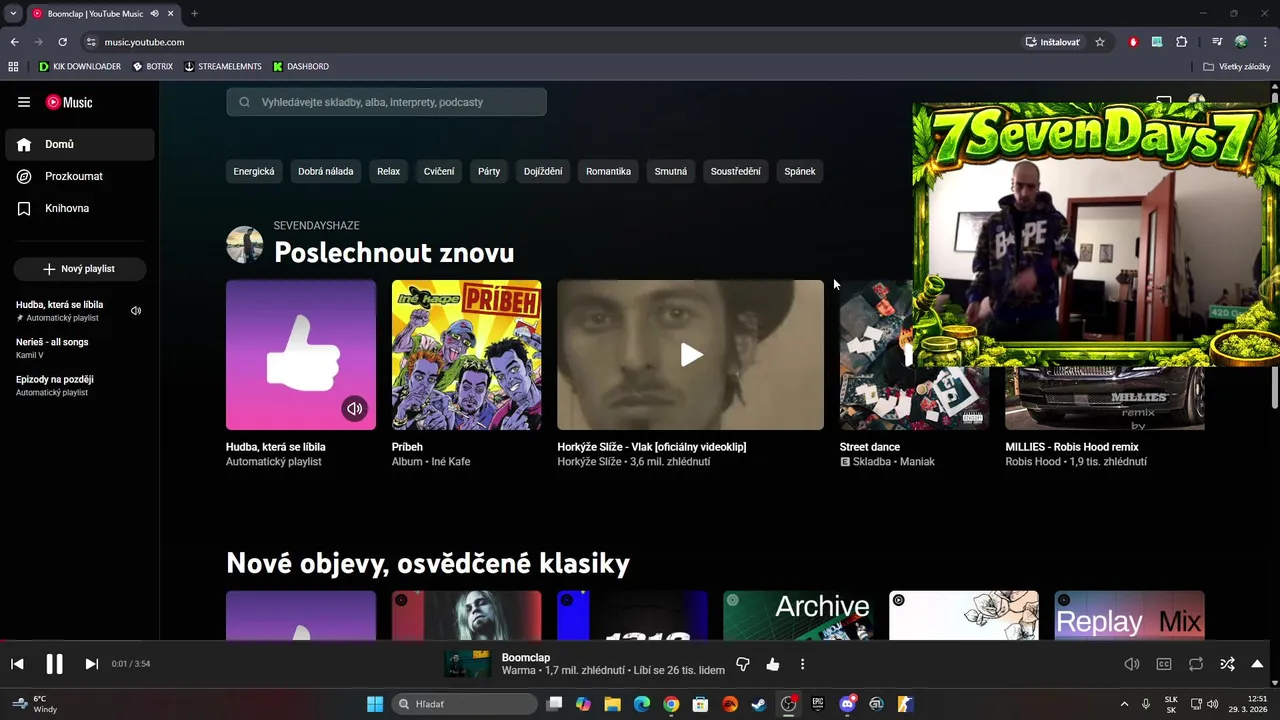Open playlist Nerieš - all songs
This screenshot has width=1280, height=720.
80,348
